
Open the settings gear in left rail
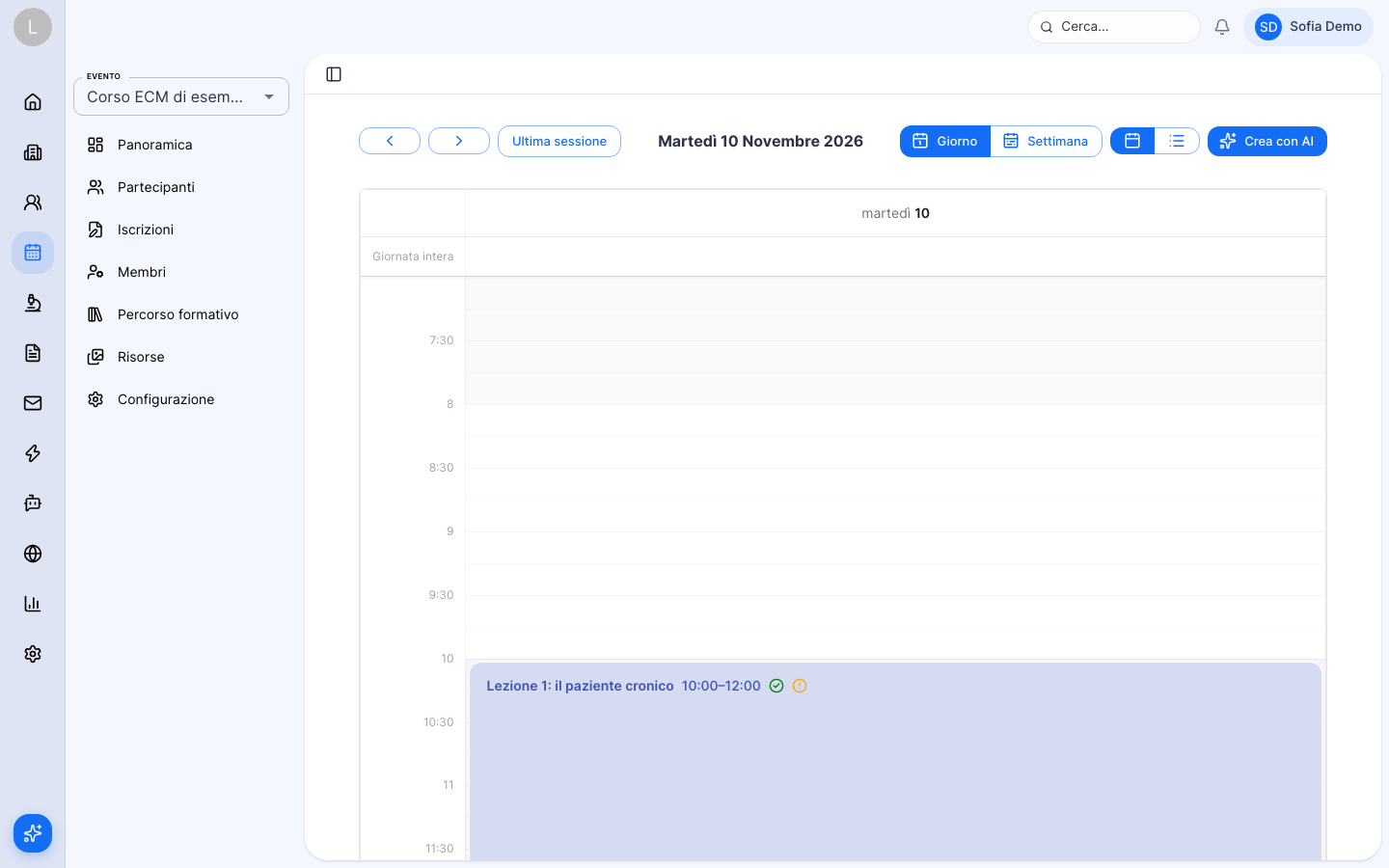tap(33, 654)
